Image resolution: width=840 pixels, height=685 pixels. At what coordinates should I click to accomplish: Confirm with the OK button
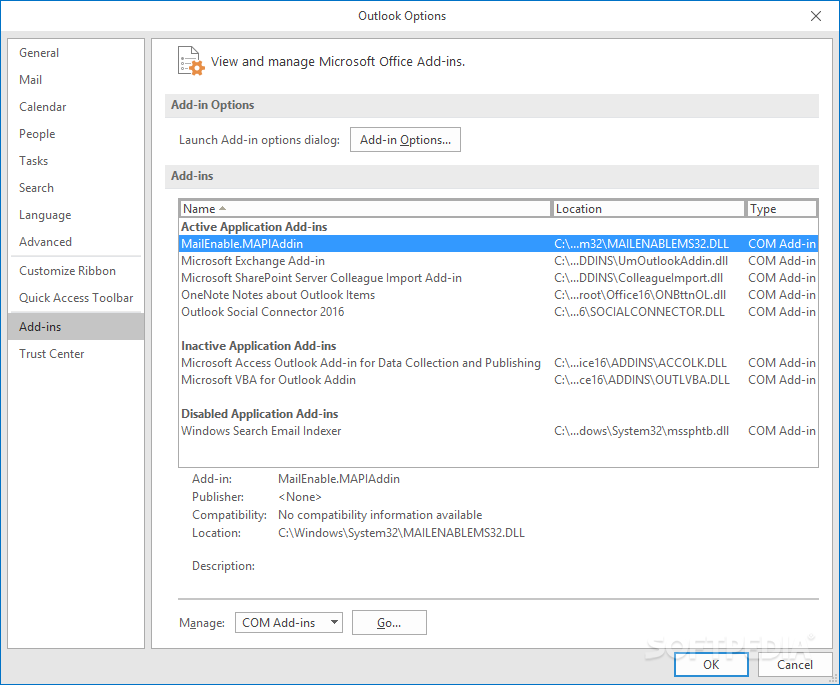tap(711, 665)
